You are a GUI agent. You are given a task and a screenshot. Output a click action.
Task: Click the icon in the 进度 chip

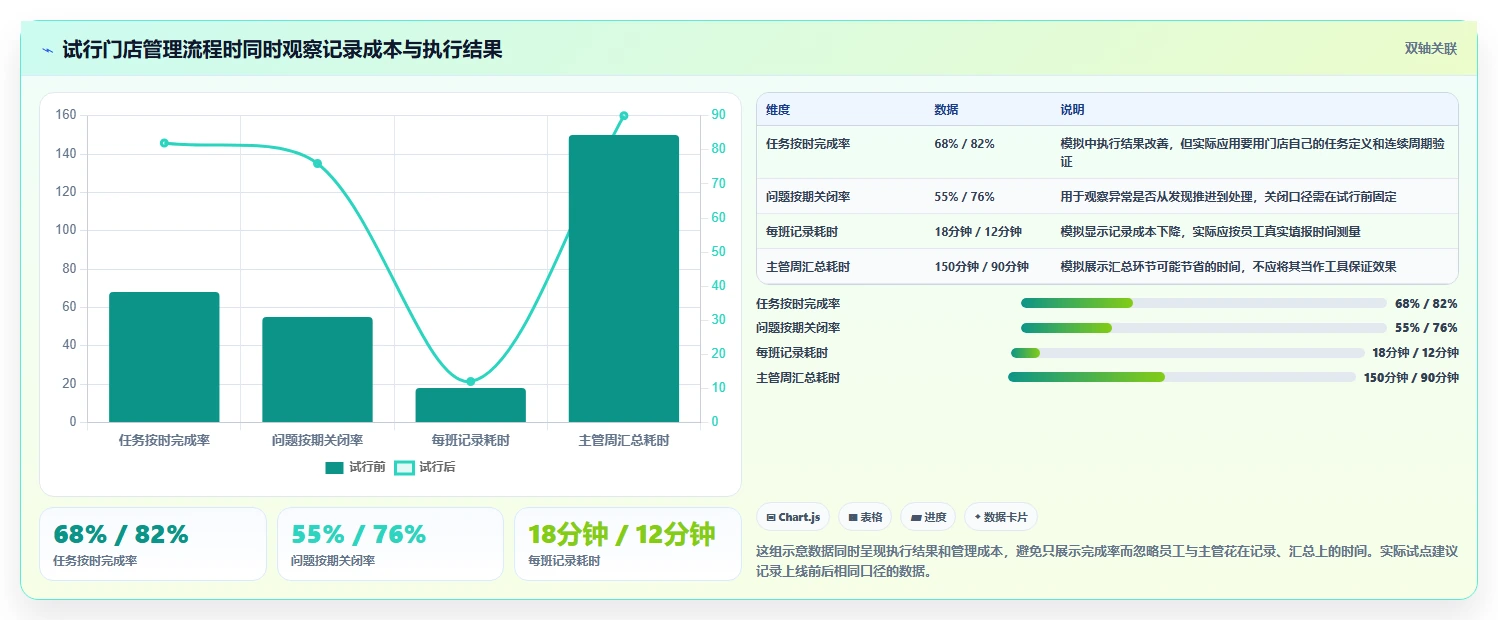click(x=916, y=518)
